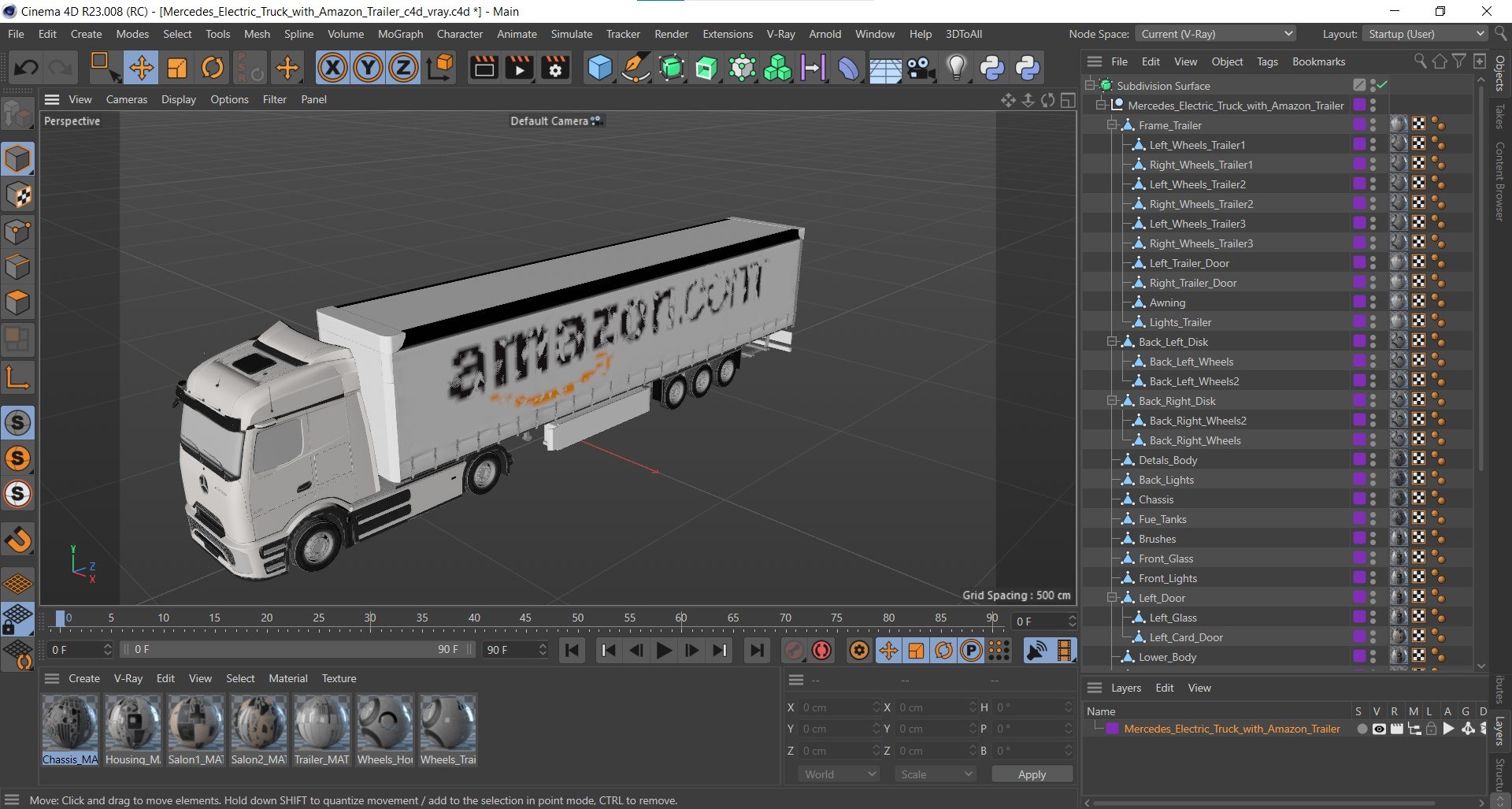
Task: Select the Scale tool in toolbar
Action: 177,68
